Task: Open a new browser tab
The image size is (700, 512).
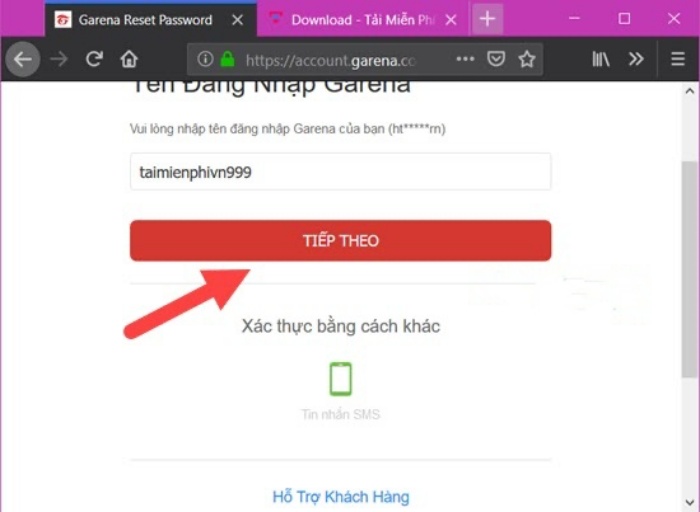Action: [488, 19]
